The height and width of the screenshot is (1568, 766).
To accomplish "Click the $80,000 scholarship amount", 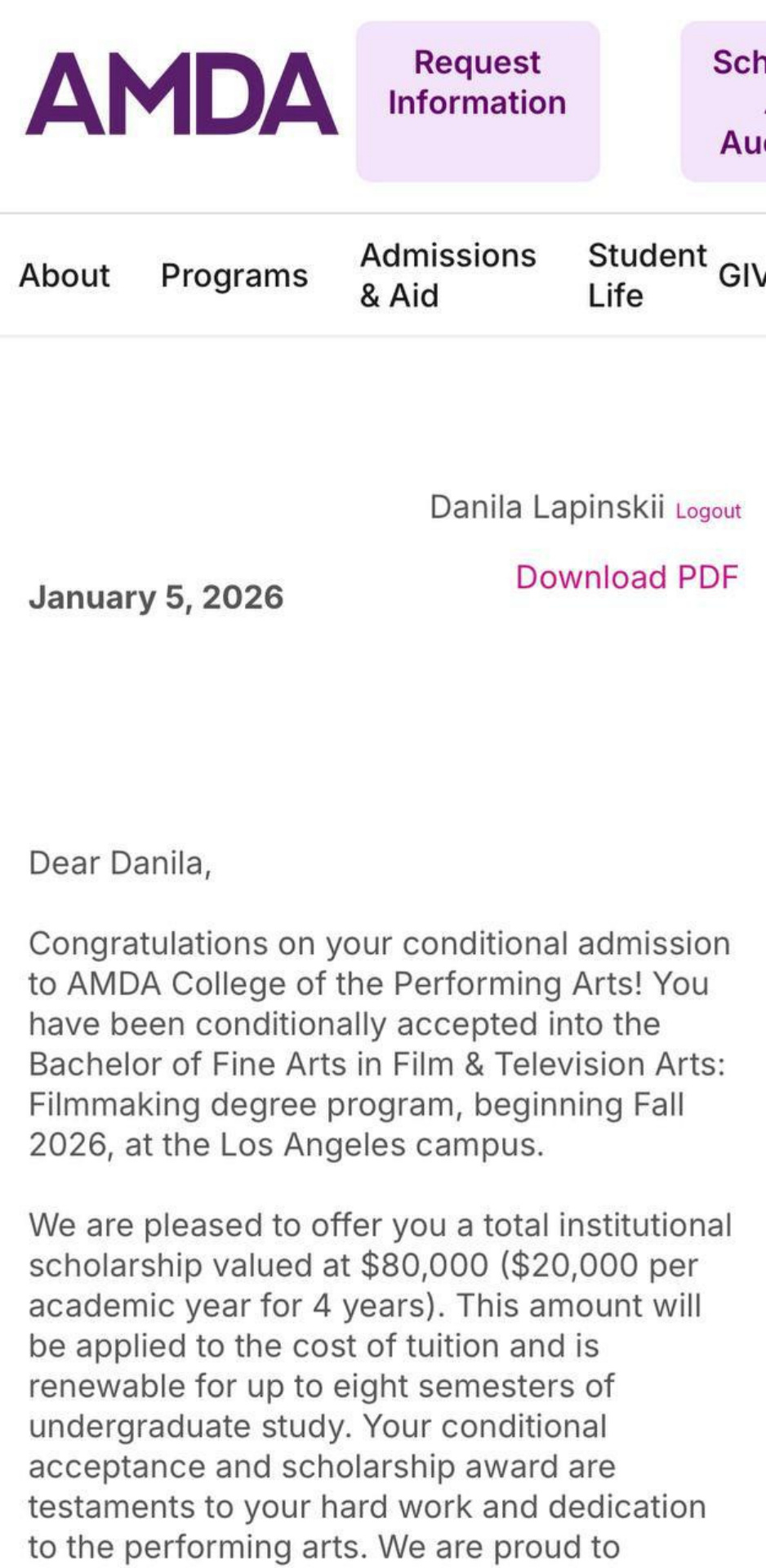I will (424, 1266).
